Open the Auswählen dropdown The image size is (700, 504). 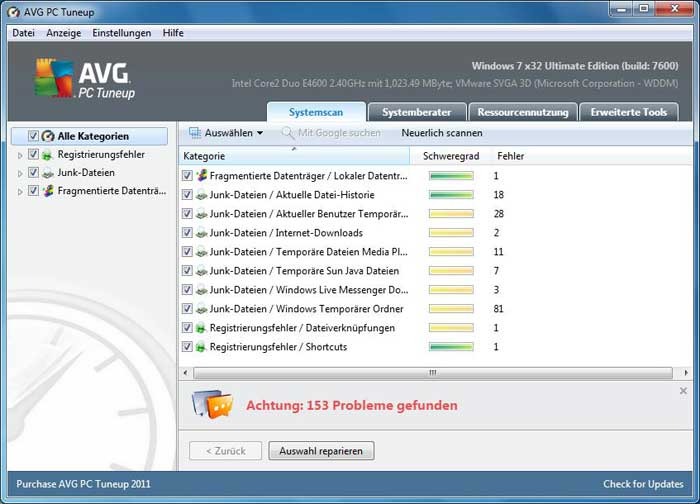click(226, 133)
